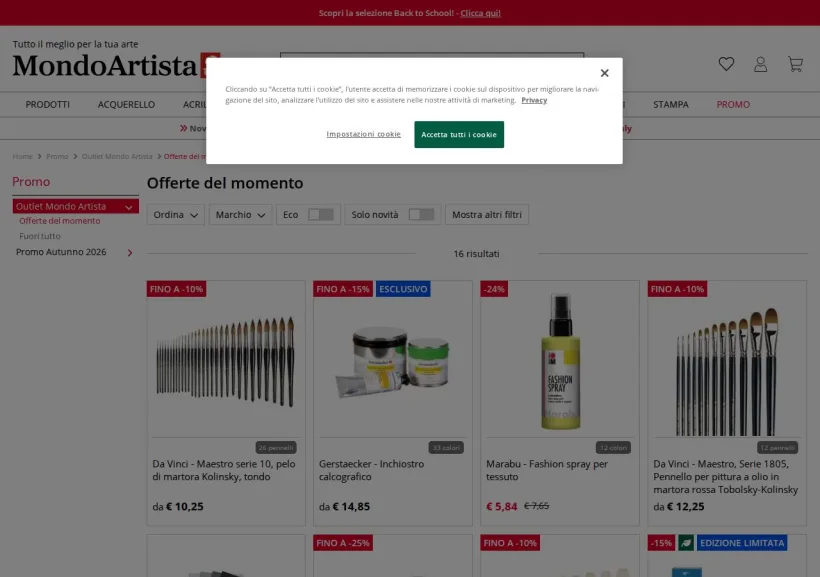The width and height of the screenshot is (820, 577).
Task: Click the Promo sidebar heading
Action: coord(31,182)
